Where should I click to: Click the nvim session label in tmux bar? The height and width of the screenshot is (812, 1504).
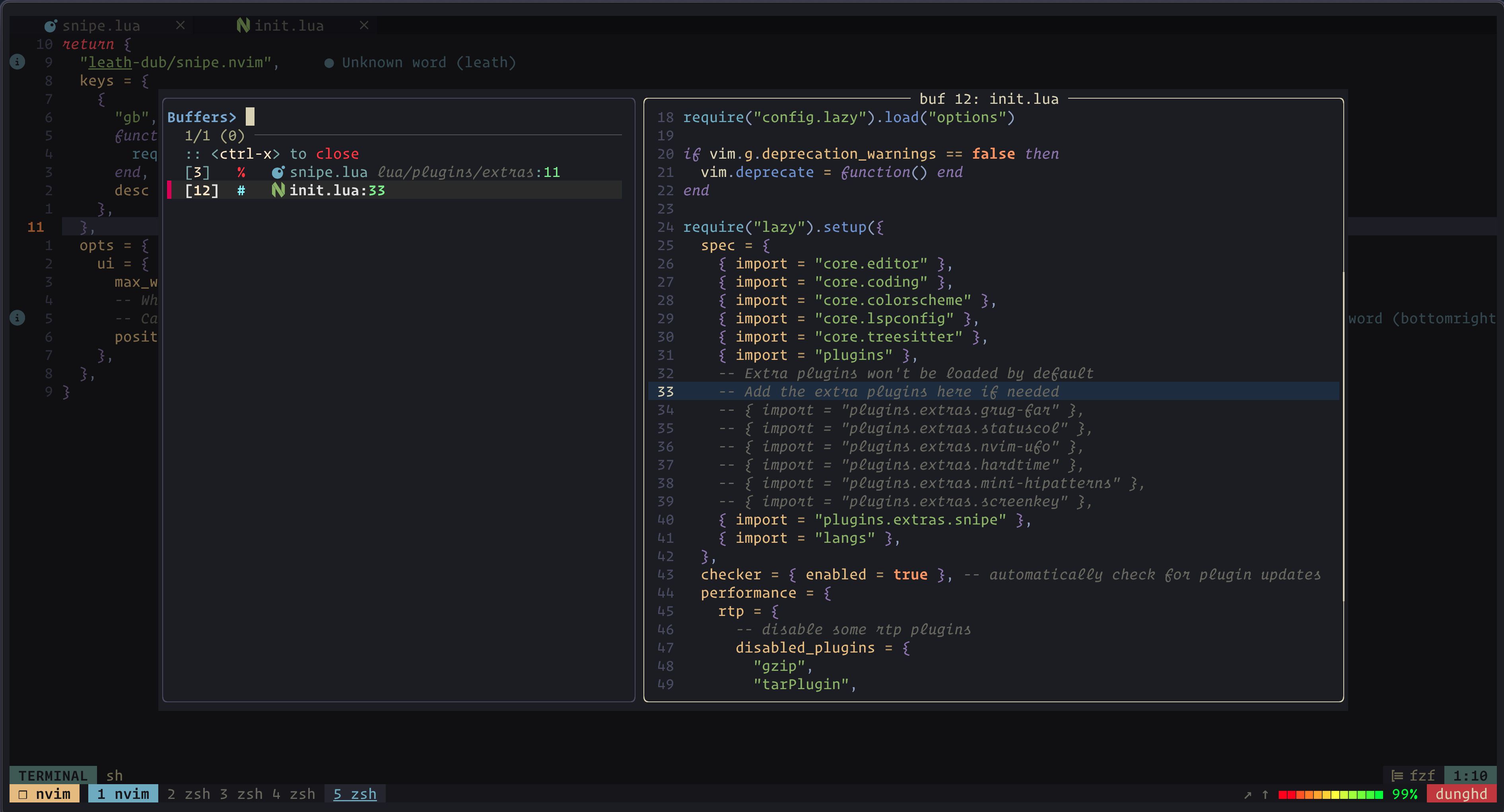52,794
